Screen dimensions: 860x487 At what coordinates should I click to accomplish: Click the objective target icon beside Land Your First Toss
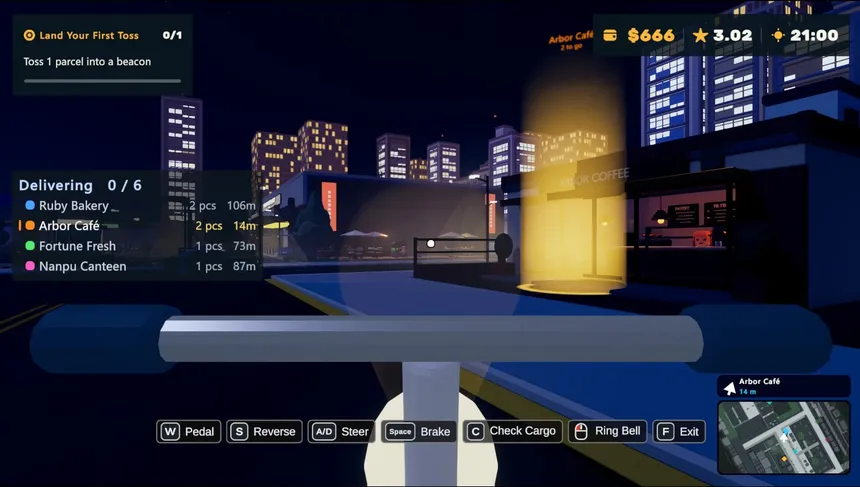[x=29, y=36]
